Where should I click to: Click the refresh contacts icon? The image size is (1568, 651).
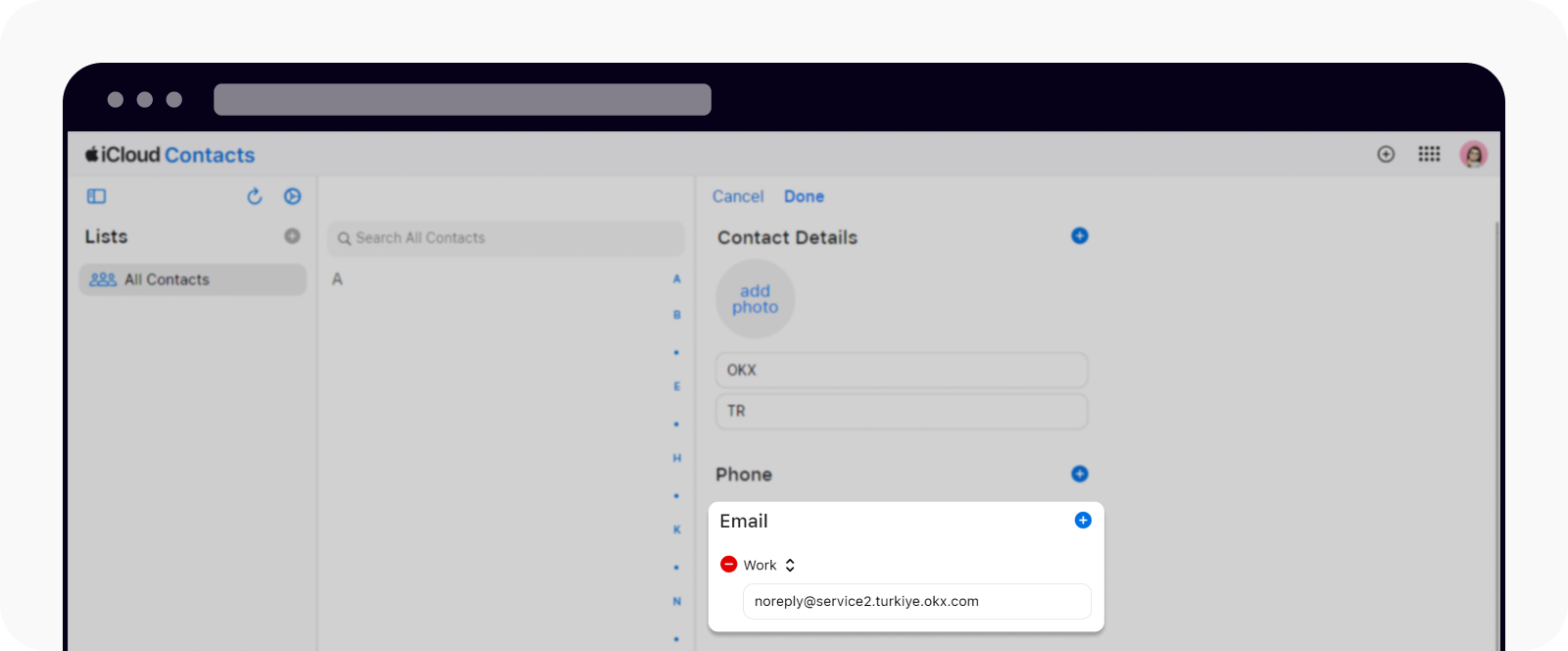click(x=255, y=196)
